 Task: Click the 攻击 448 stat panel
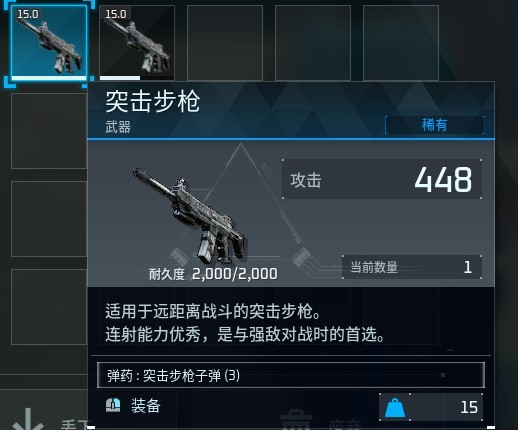pos(382,179)
